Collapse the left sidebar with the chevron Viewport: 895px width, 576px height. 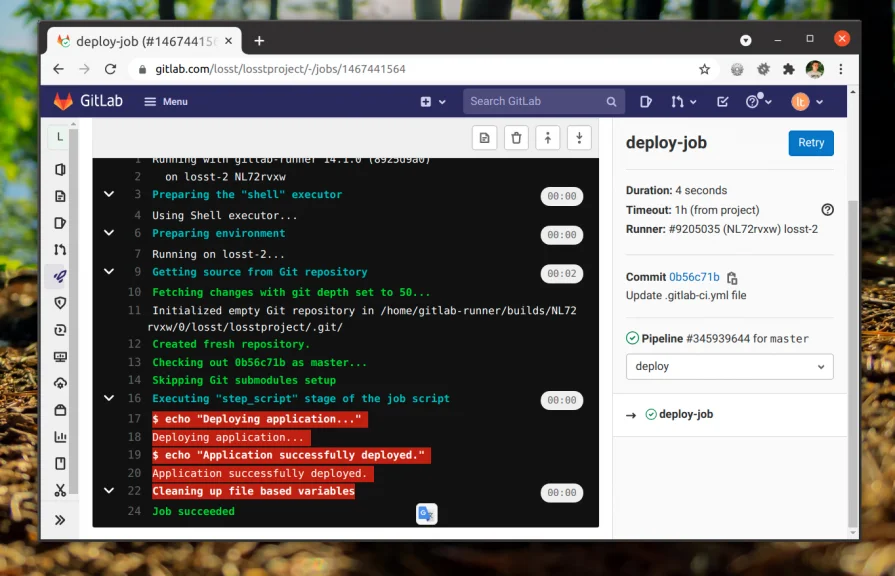[60, 519]
